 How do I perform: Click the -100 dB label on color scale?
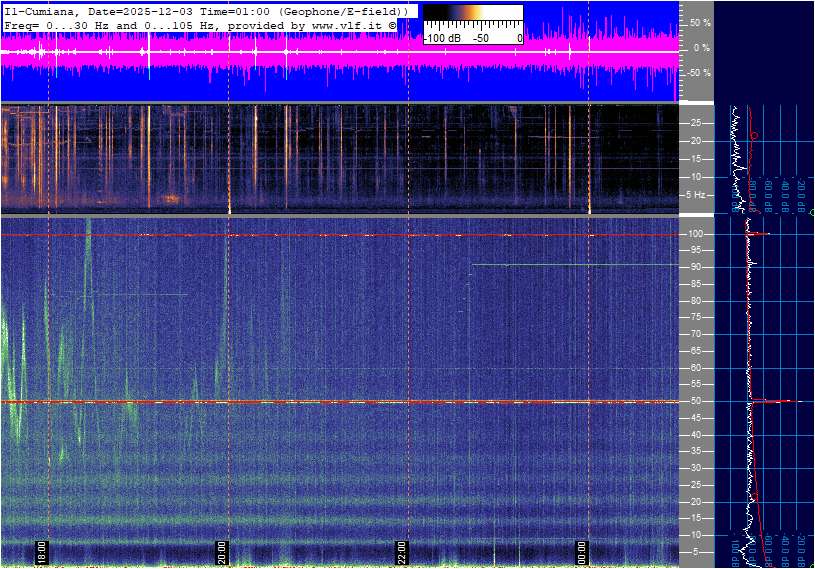pos(441,38)
